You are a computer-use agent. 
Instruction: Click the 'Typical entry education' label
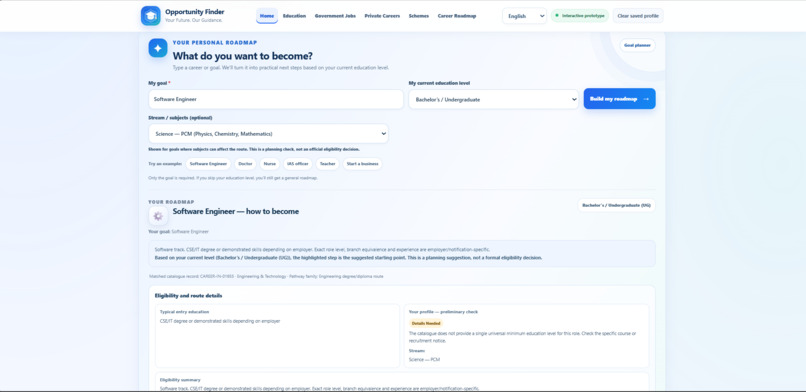point(185,311)
